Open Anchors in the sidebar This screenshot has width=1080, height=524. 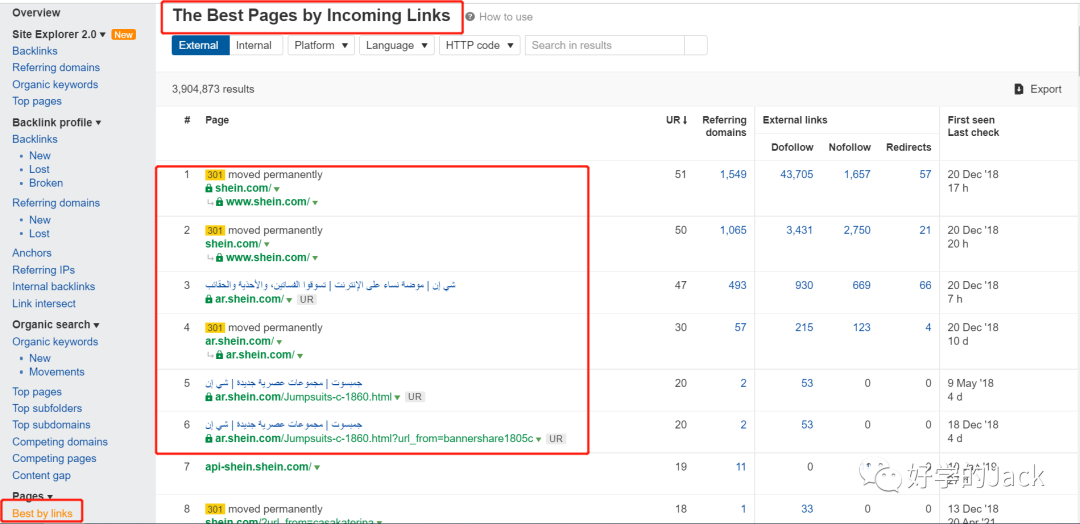[32, 253]
